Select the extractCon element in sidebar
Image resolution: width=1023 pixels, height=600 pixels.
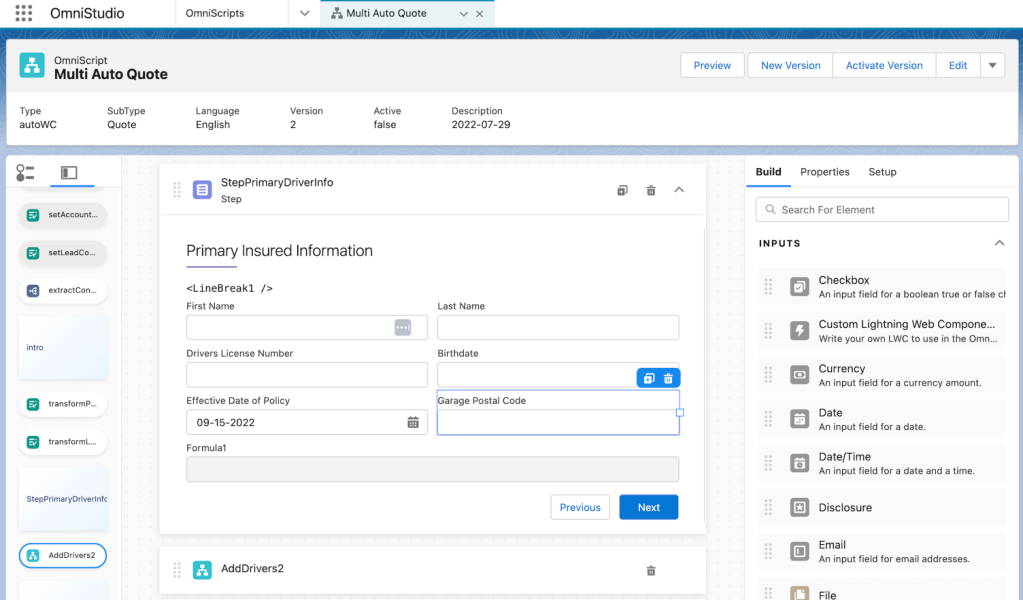(63, 290)
